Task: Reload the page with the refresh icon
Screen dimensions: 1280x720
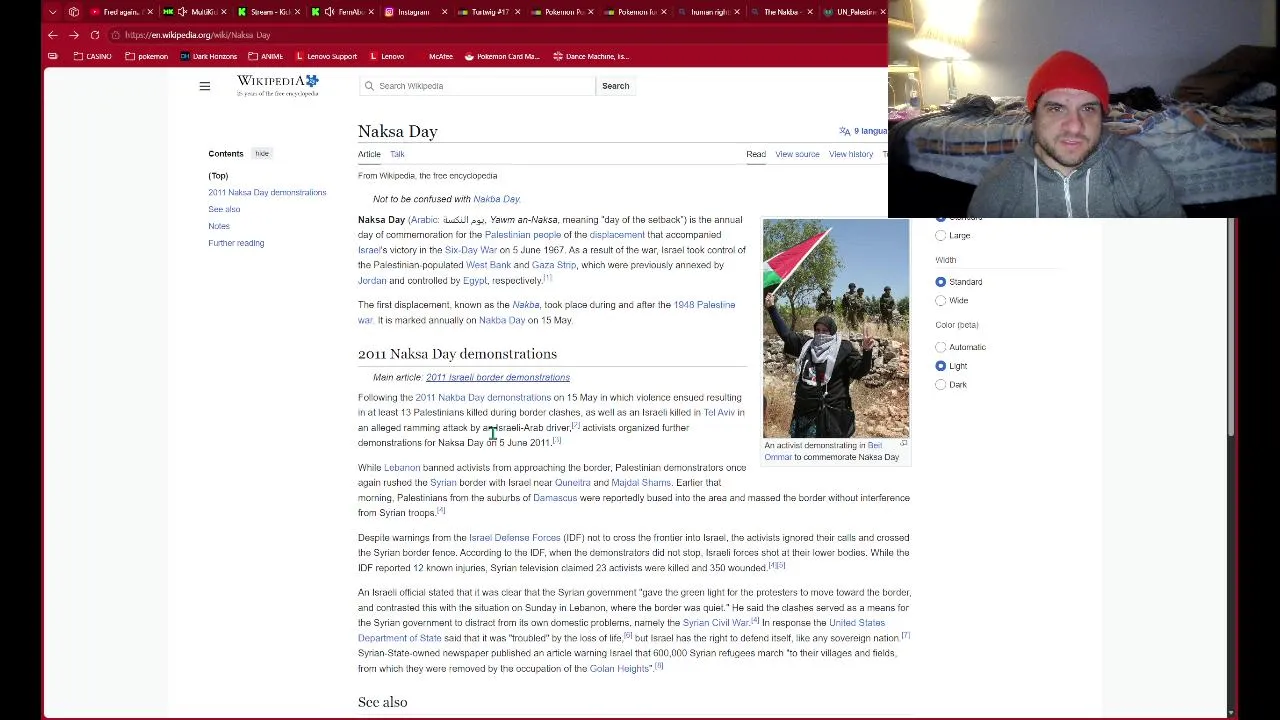Action: [95, 35]
